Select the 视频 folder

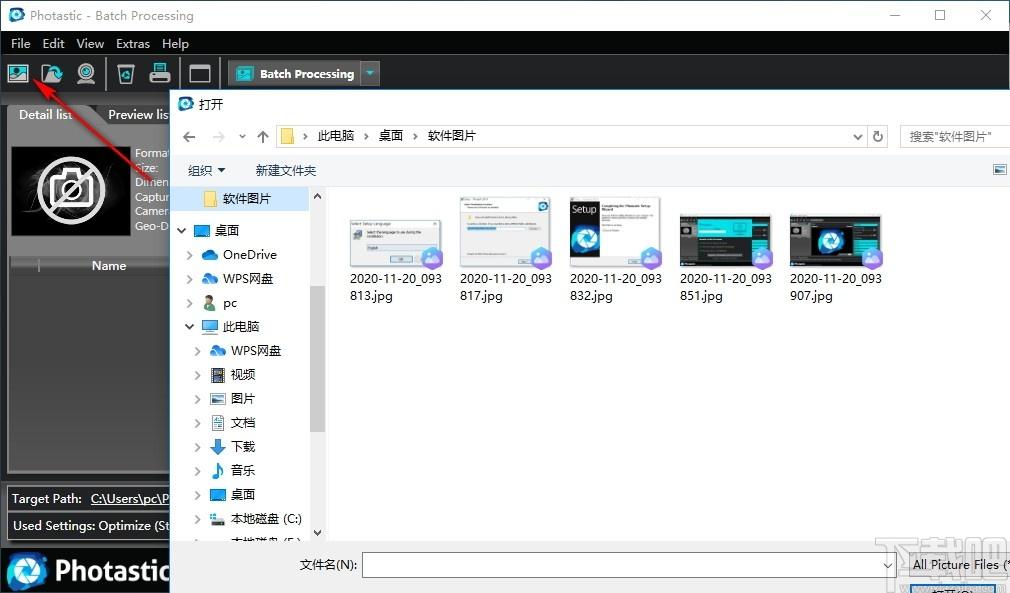click(x=242, y=375)
